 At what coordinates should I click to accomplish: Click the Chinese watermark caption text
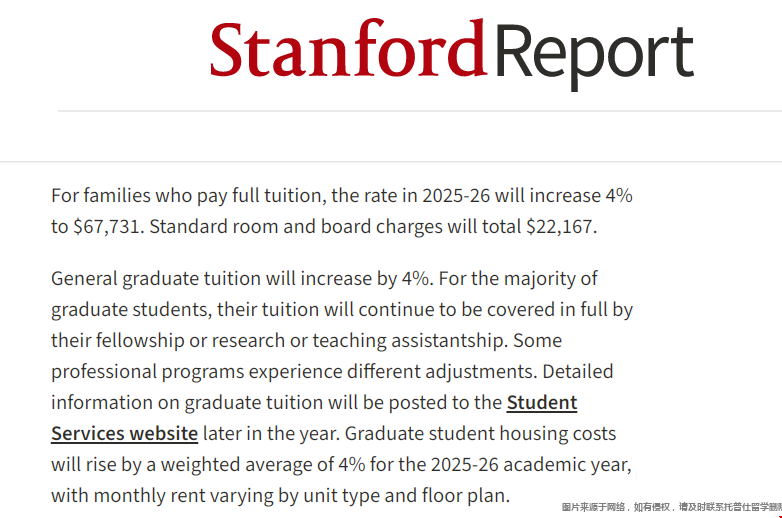[x=671, y=507]
